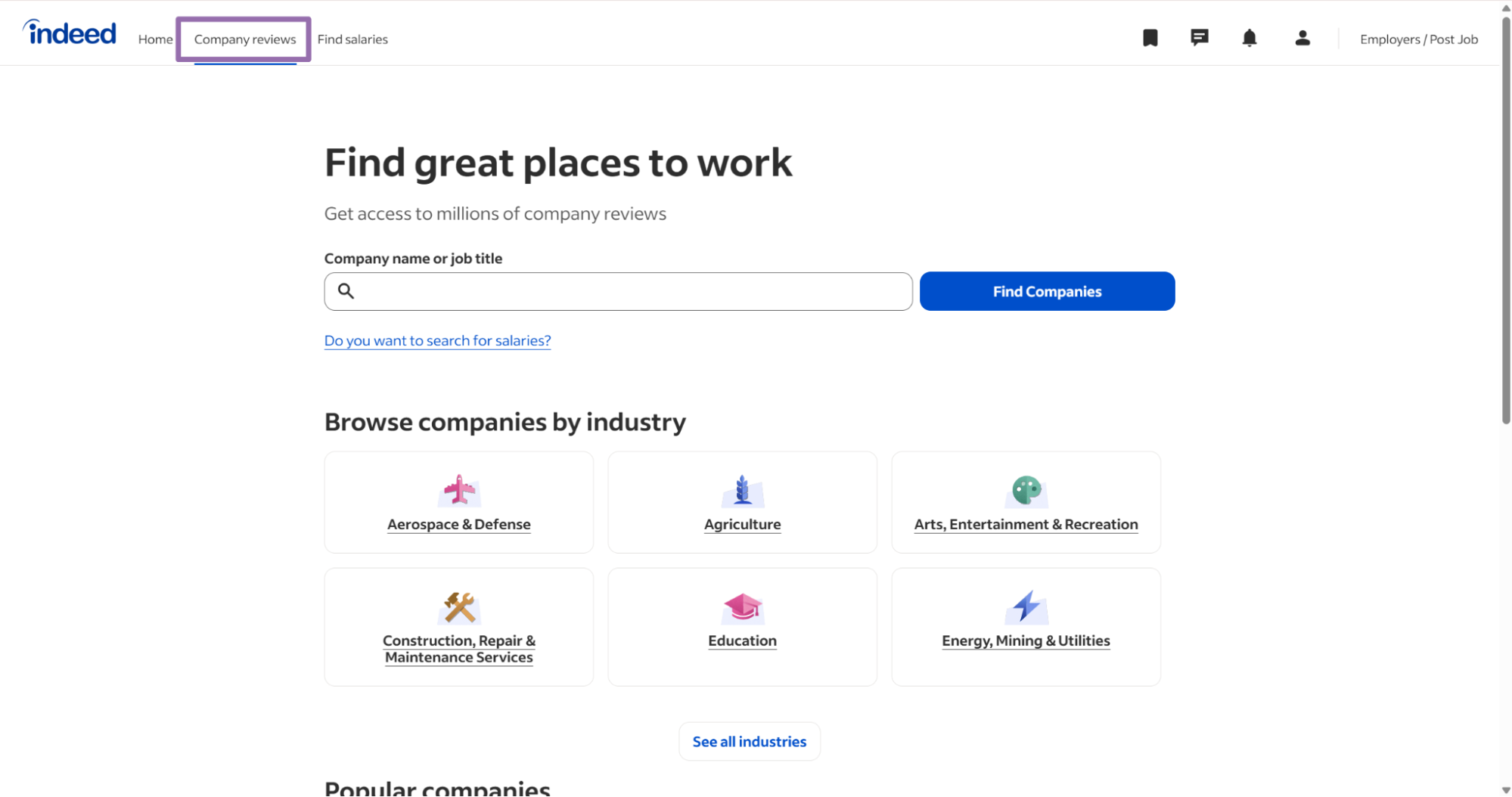Open the messages chat icon

(x=1199, y=38)
